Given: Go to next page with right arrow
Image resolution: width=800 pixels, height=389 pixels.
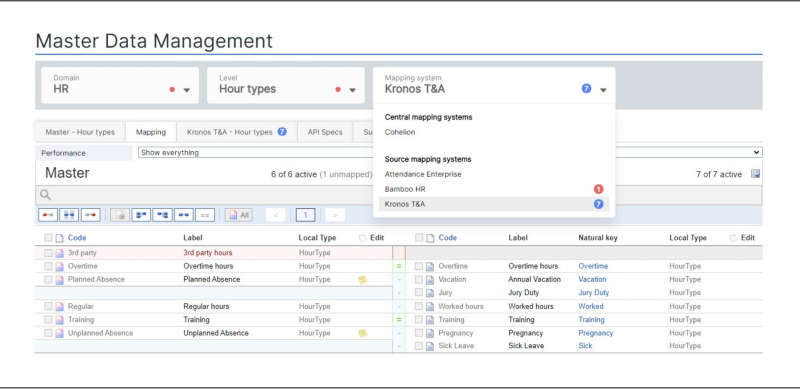Looking at the screenshot, I should (335, 215).
